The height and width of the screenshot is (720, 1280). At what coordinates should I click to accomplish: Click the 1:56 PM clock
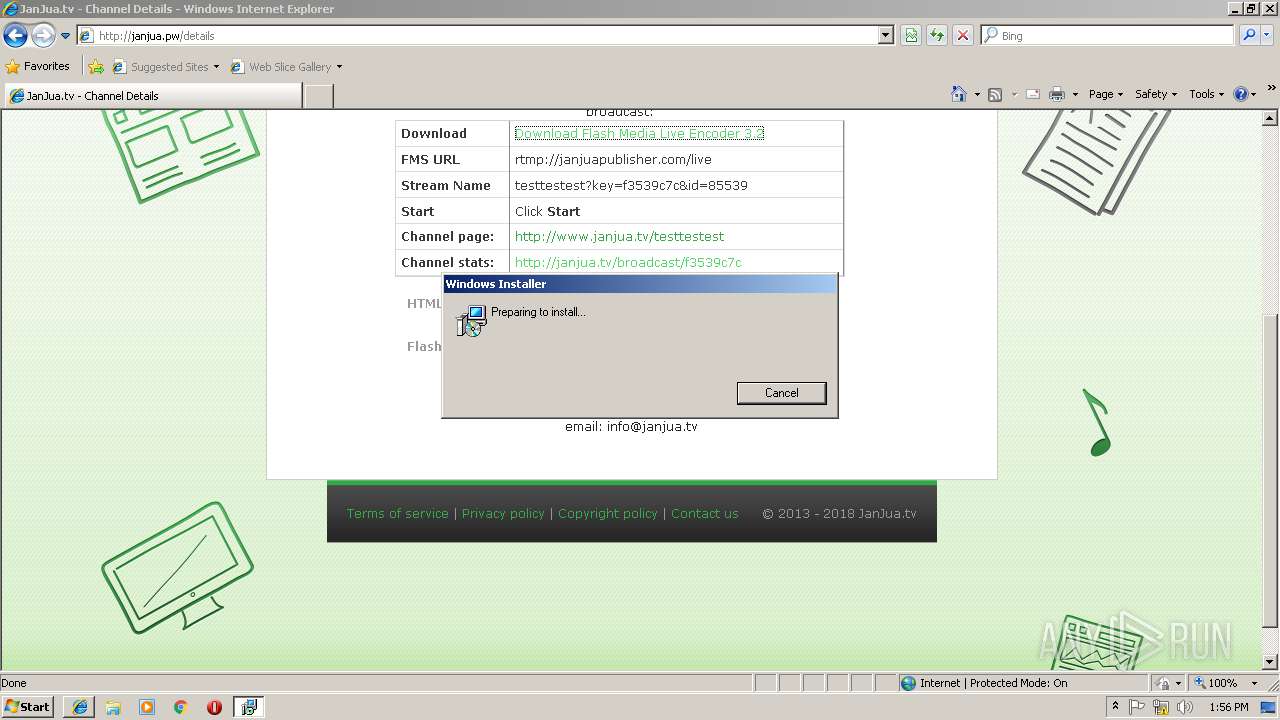(1229, 707)
